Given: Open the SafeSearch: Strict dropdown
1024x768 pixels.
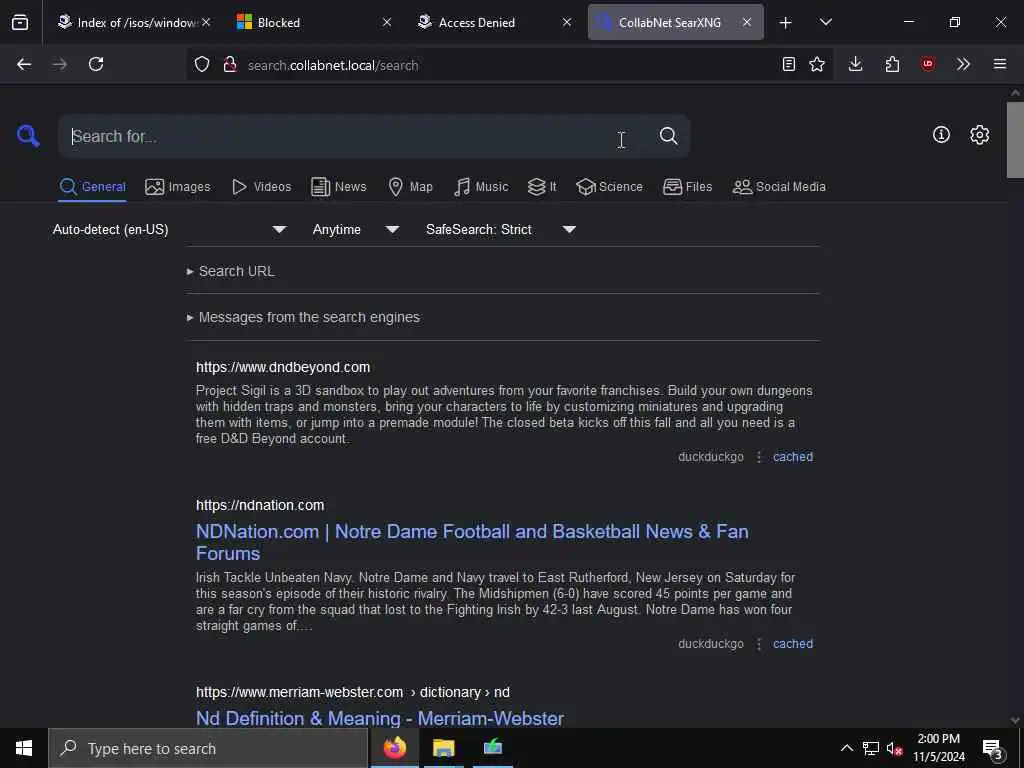Looking at the screenshot, I should (500, 229).
